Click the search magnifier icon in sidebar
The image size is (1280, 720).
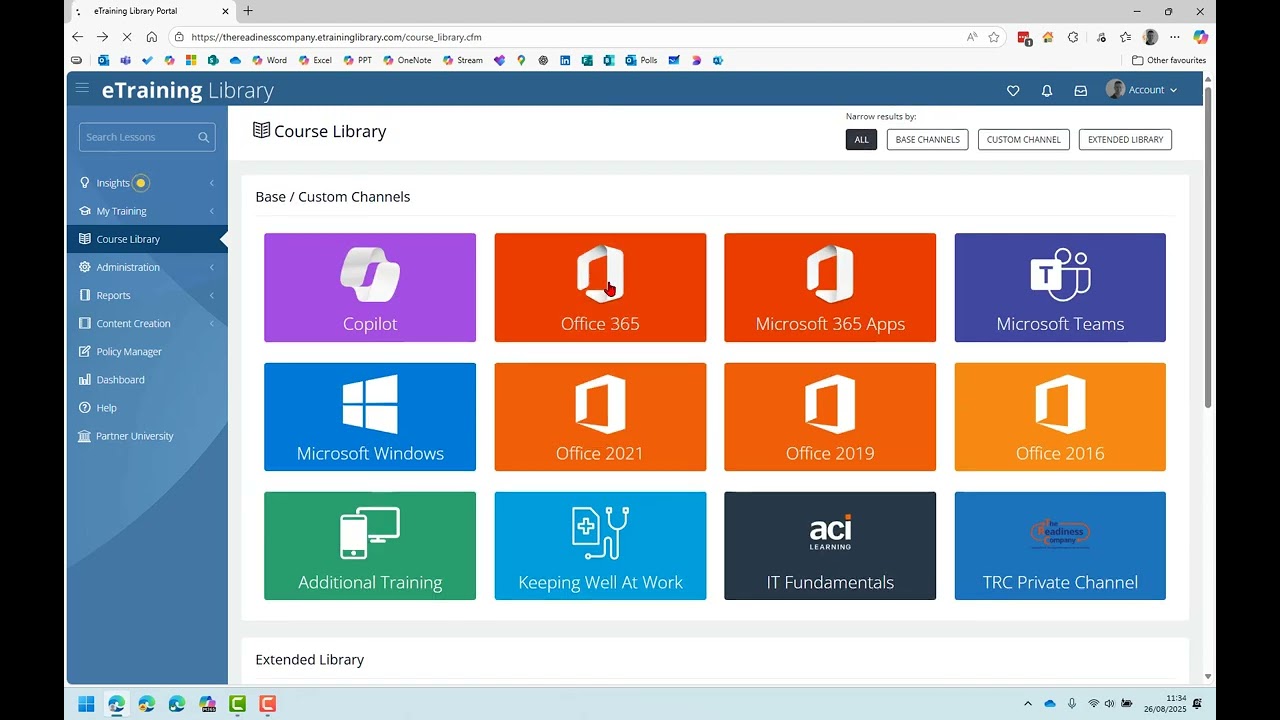[204, 137]
